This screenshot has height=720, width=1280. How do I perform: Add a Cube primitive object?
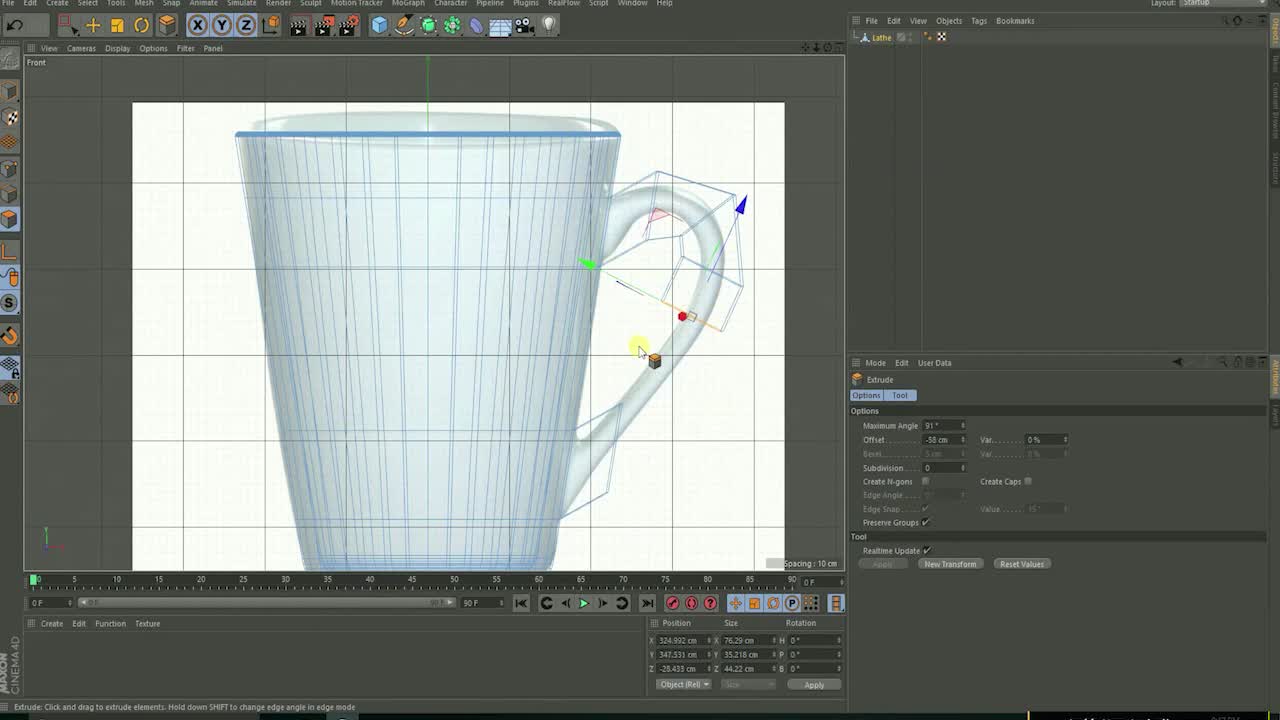(379, 25)
